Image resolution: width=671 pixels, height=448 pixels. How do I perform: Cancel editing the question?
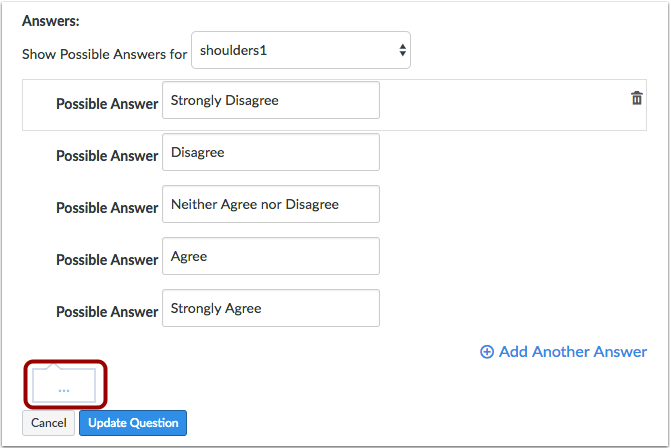tap(48, 423)
